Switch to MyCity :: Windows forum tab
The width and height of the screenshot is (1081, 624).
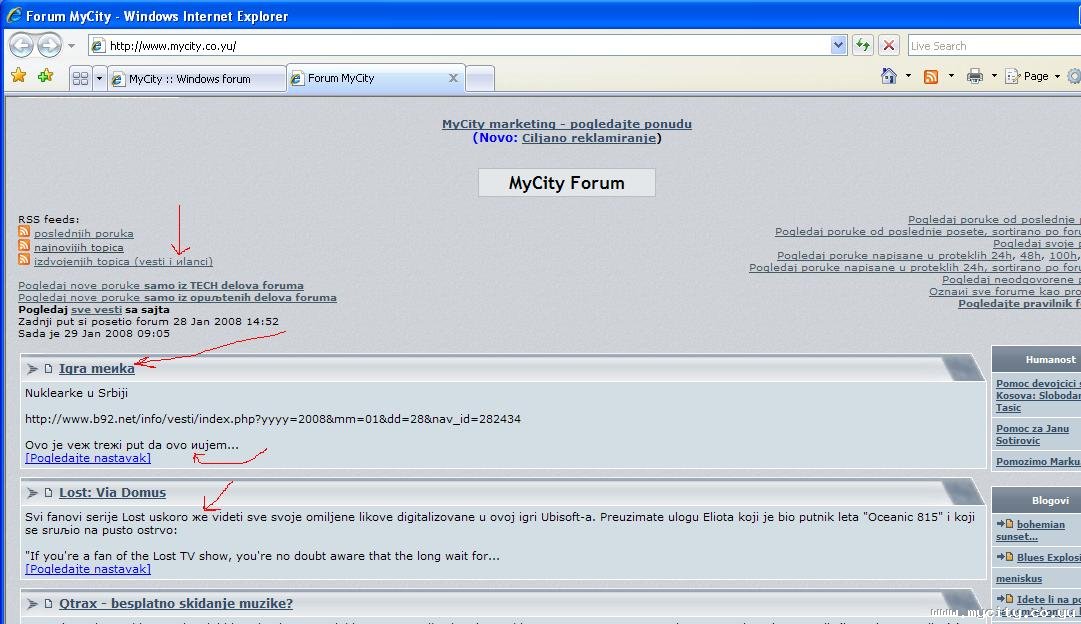click(197, 79)
